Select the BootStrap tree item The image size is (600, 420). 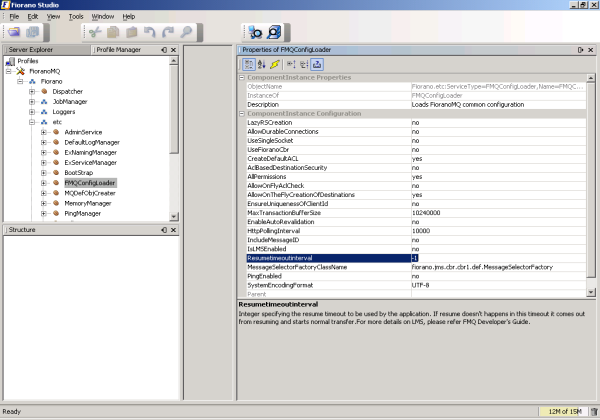(x=79, y=173)
